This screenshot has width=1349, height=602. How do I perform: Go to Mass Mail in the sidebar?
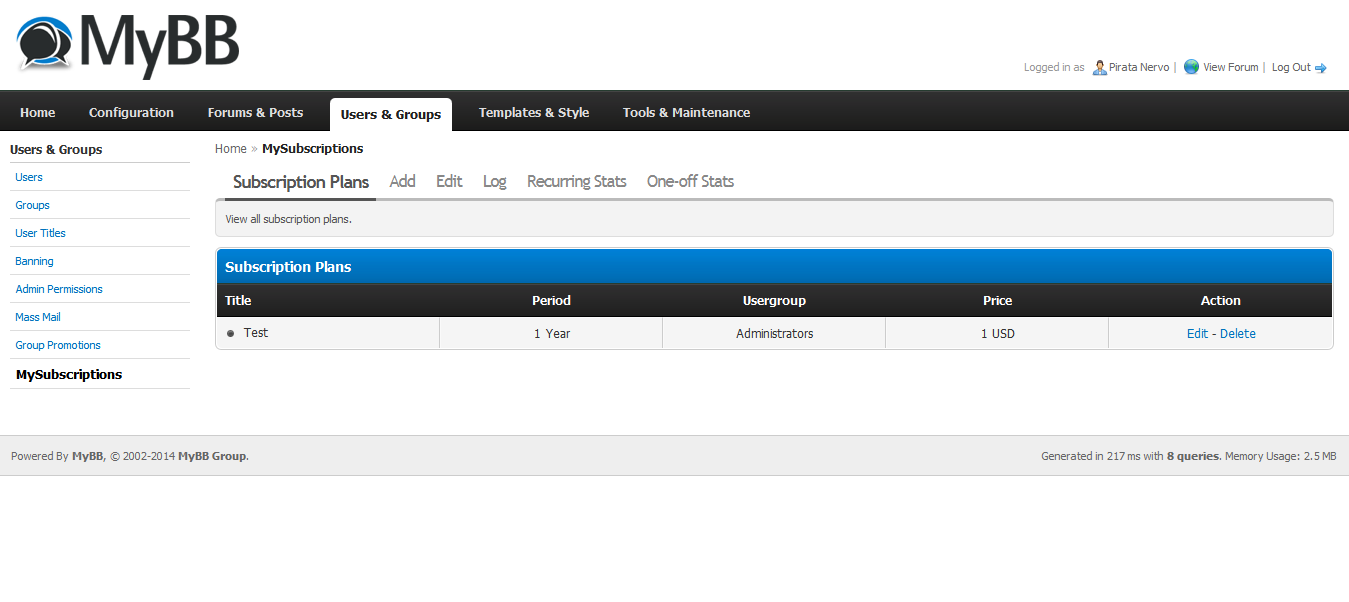tap(38, 317)
